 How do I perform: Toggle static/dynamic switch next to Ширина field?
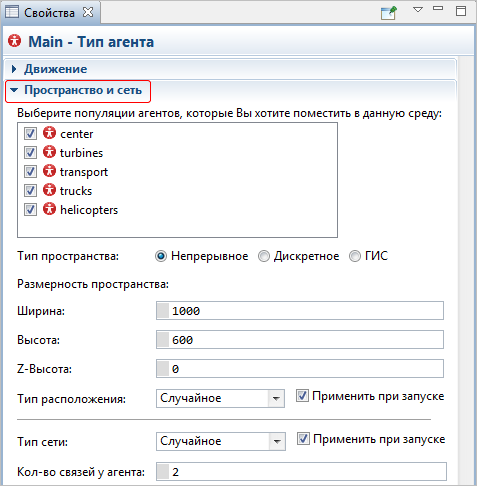tap(163, 311)
